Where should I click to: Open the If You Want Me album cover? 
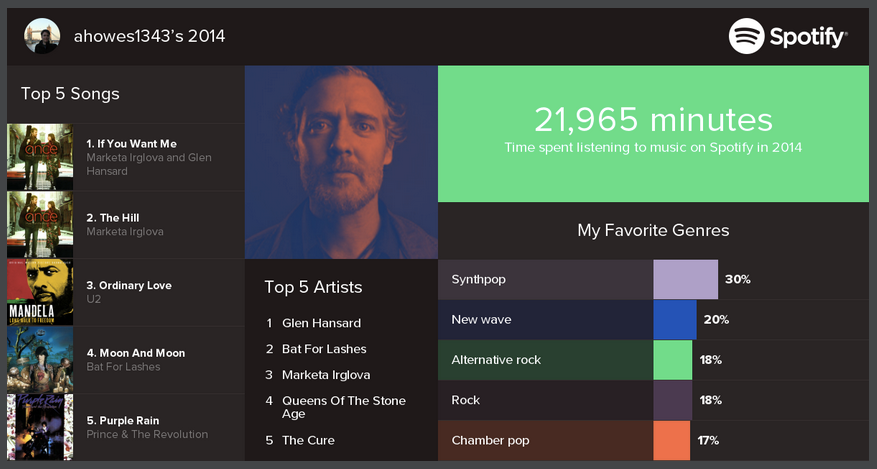tap(40, 157)
